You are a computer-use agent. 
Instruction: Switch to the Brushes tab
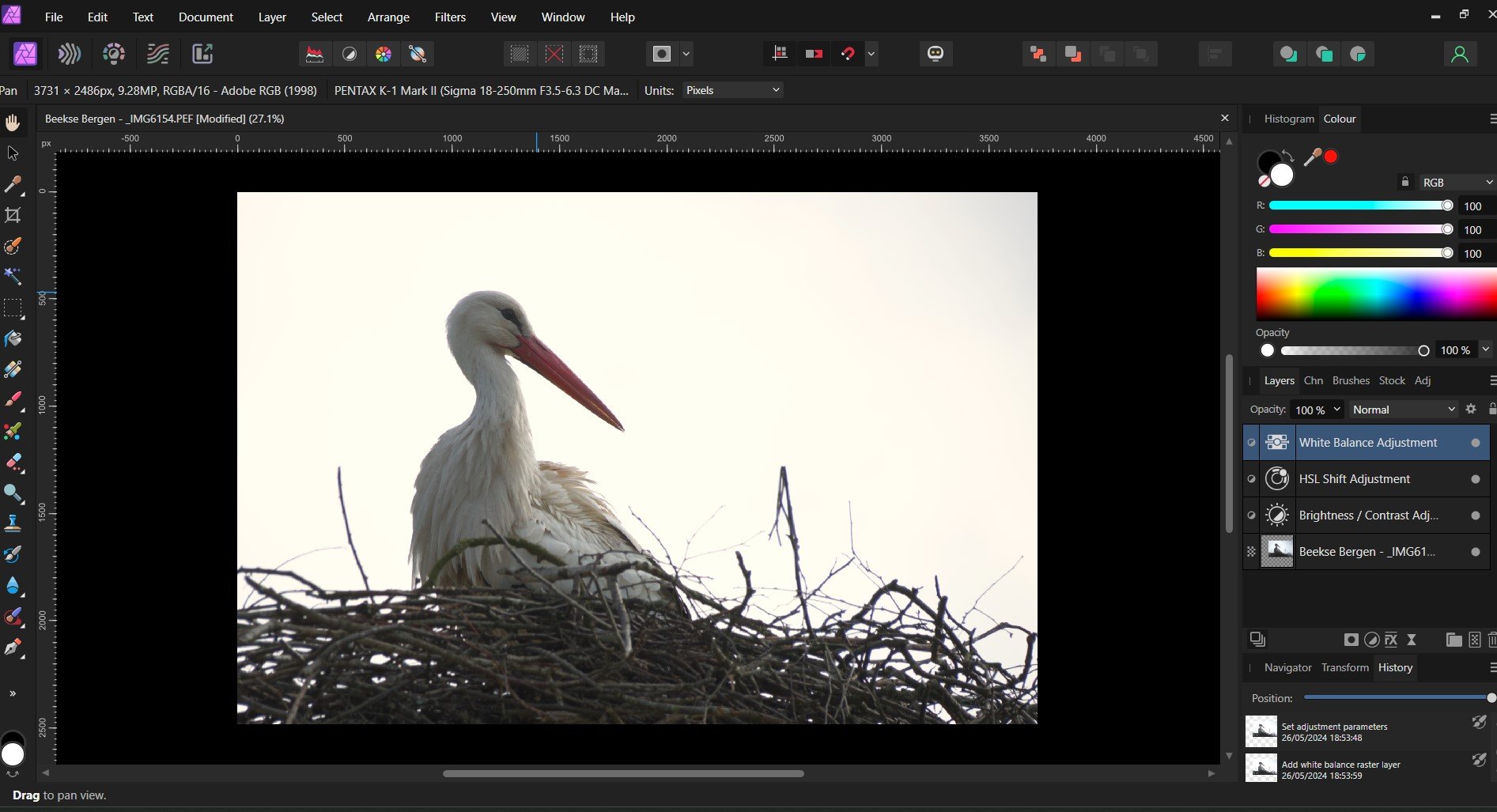click(x=1351, y=380)
